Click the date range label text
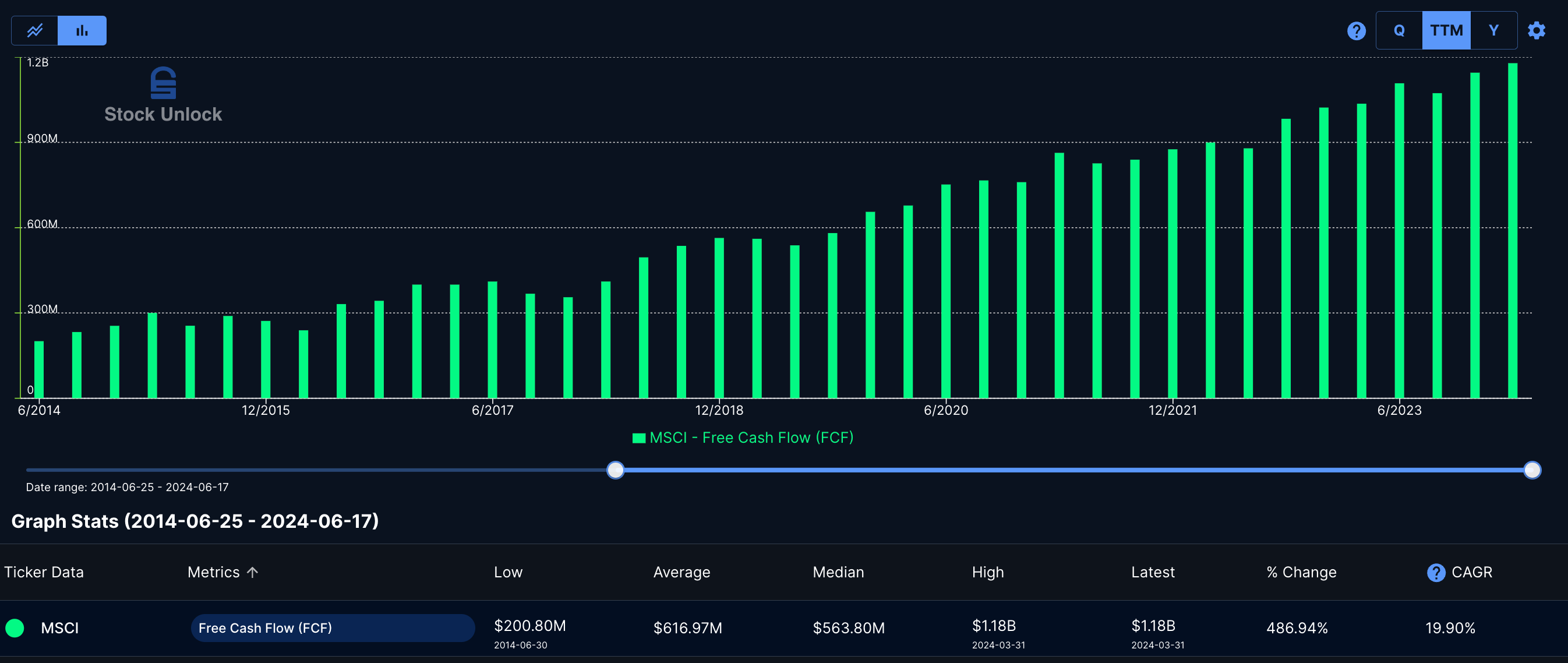The width and height of the screenshot is (1568, 663). pos(127,487)
